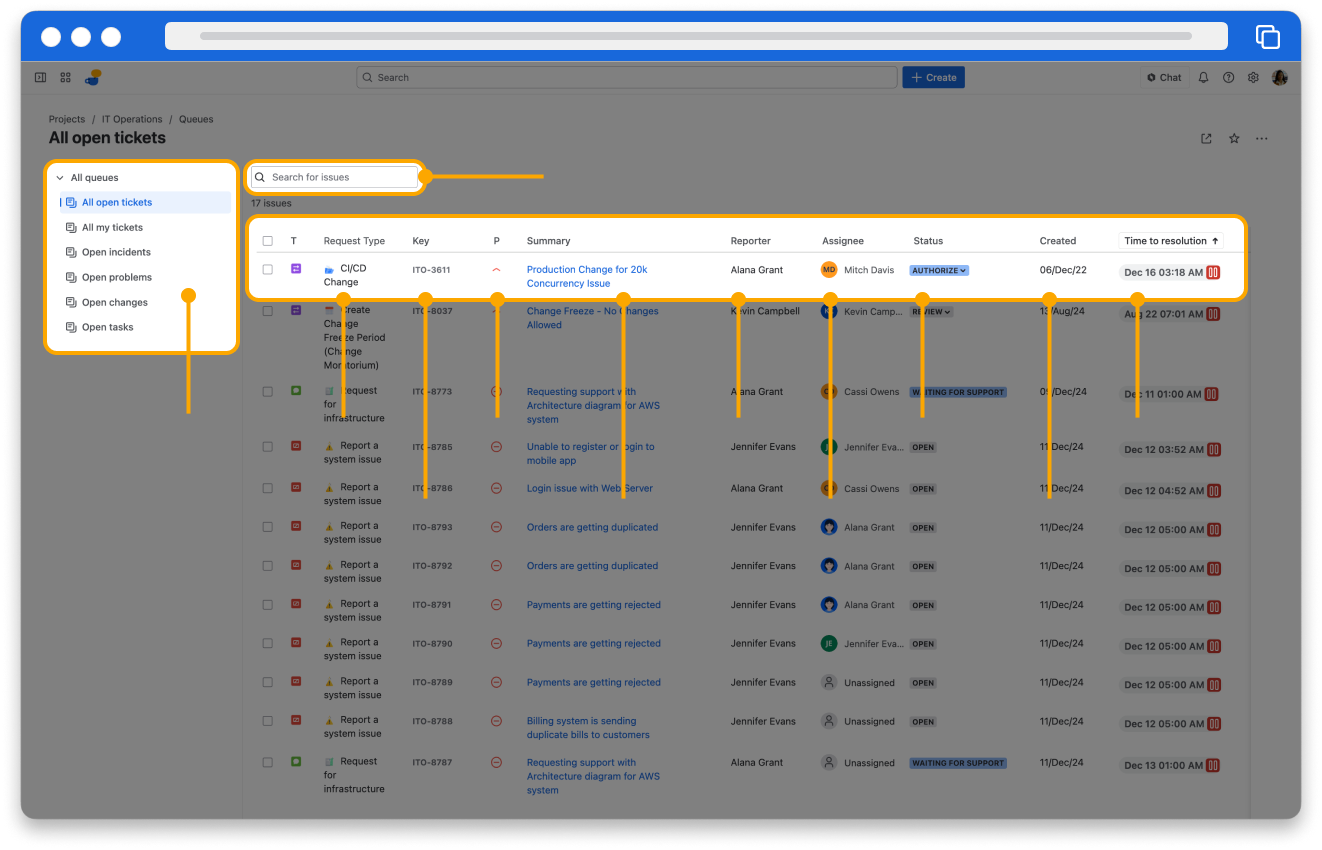The height and width of the screenshot is (850, 1322).
Task: Open the notifications bell
Action: click(x=1204, y=77)
